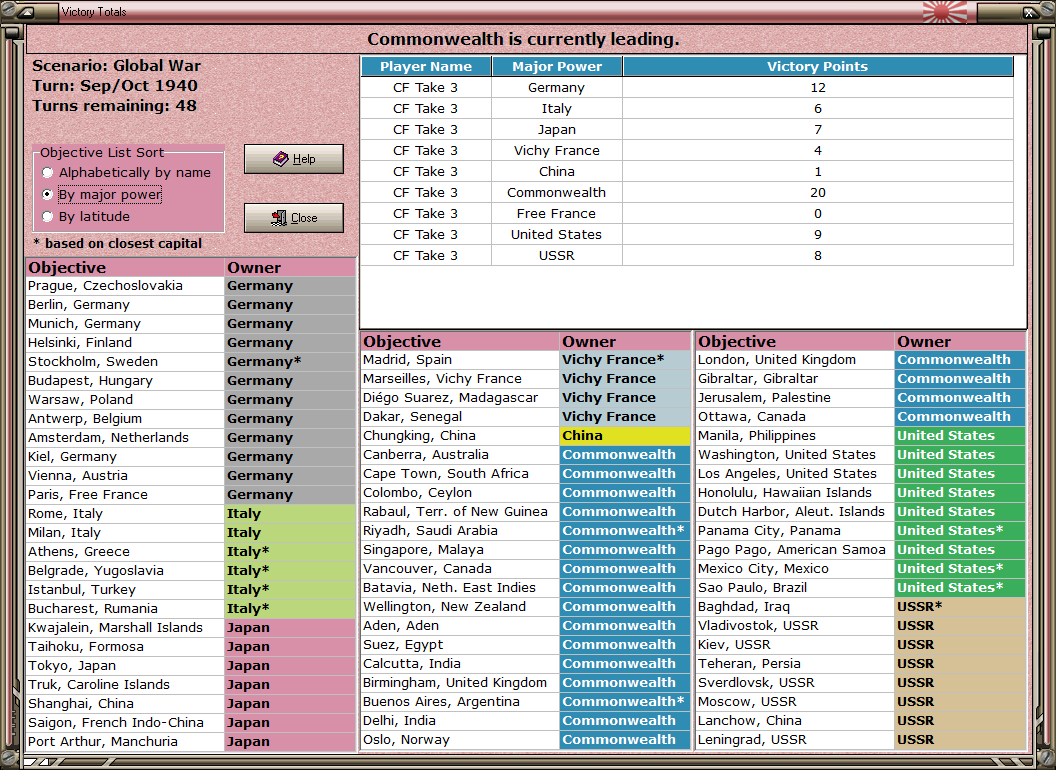This screenshot has height=770, width=1056.
Task: Click the Victory Points column header
Action: 818,66
